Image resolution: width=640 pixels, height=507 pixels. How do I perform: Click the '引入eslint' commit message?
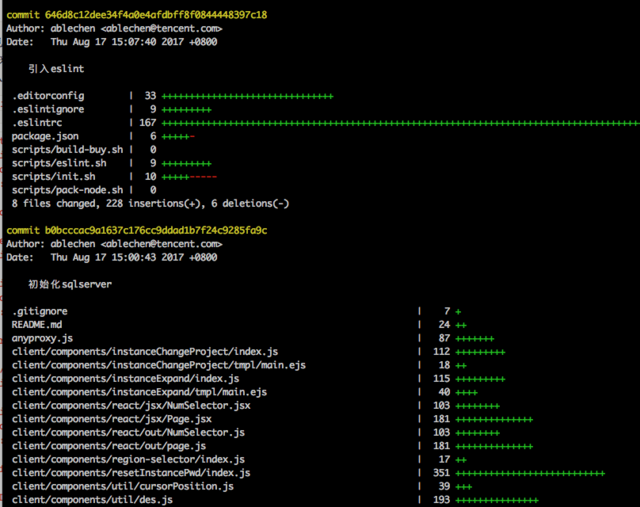(x=56, y=69)
